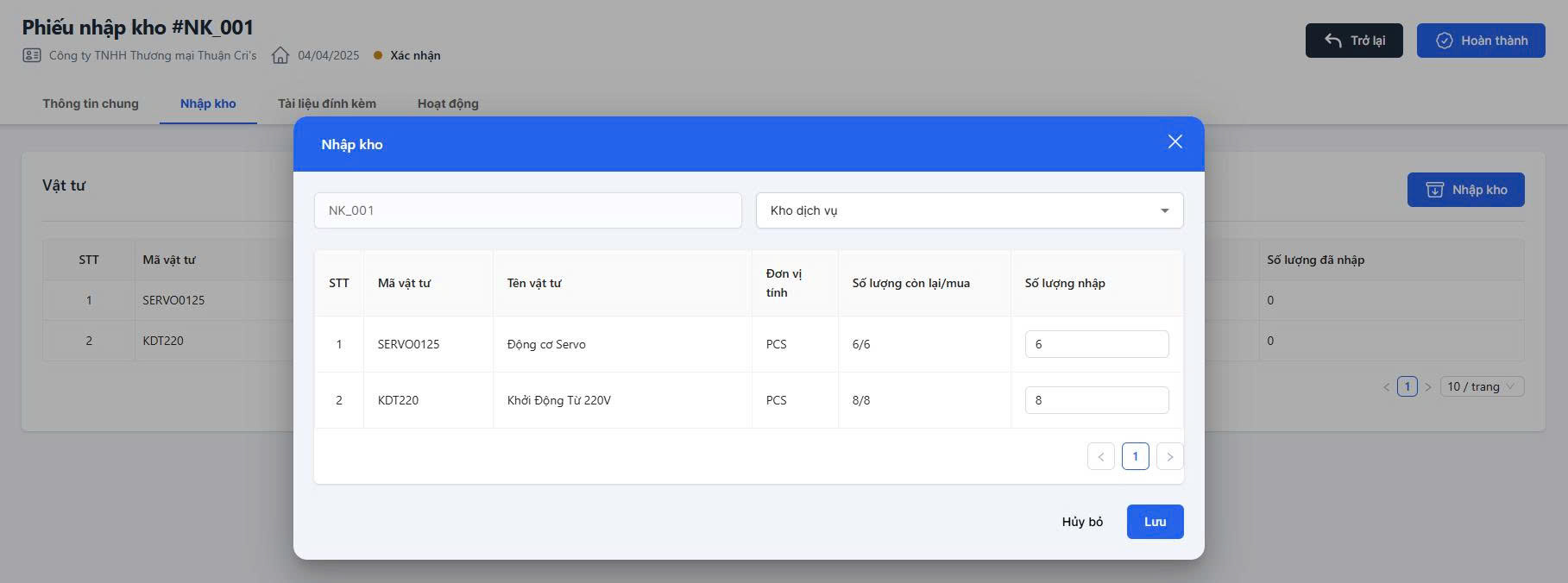Click the Hoàn thành button
The width and height of the screenshot is (1568, 583).
pyautogui.click(x=1480, y=41)
